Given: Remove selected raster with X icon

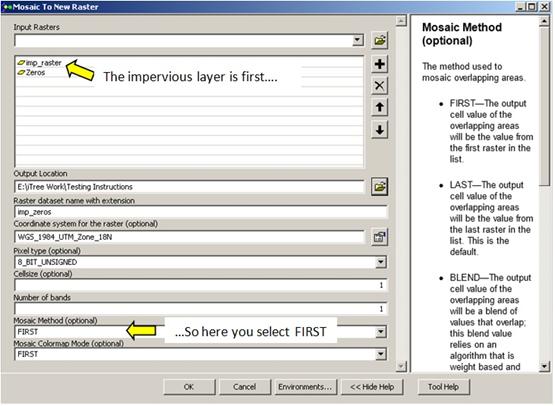Looking at the screenshot, I should pyautogui.click(x=379, y=86).
